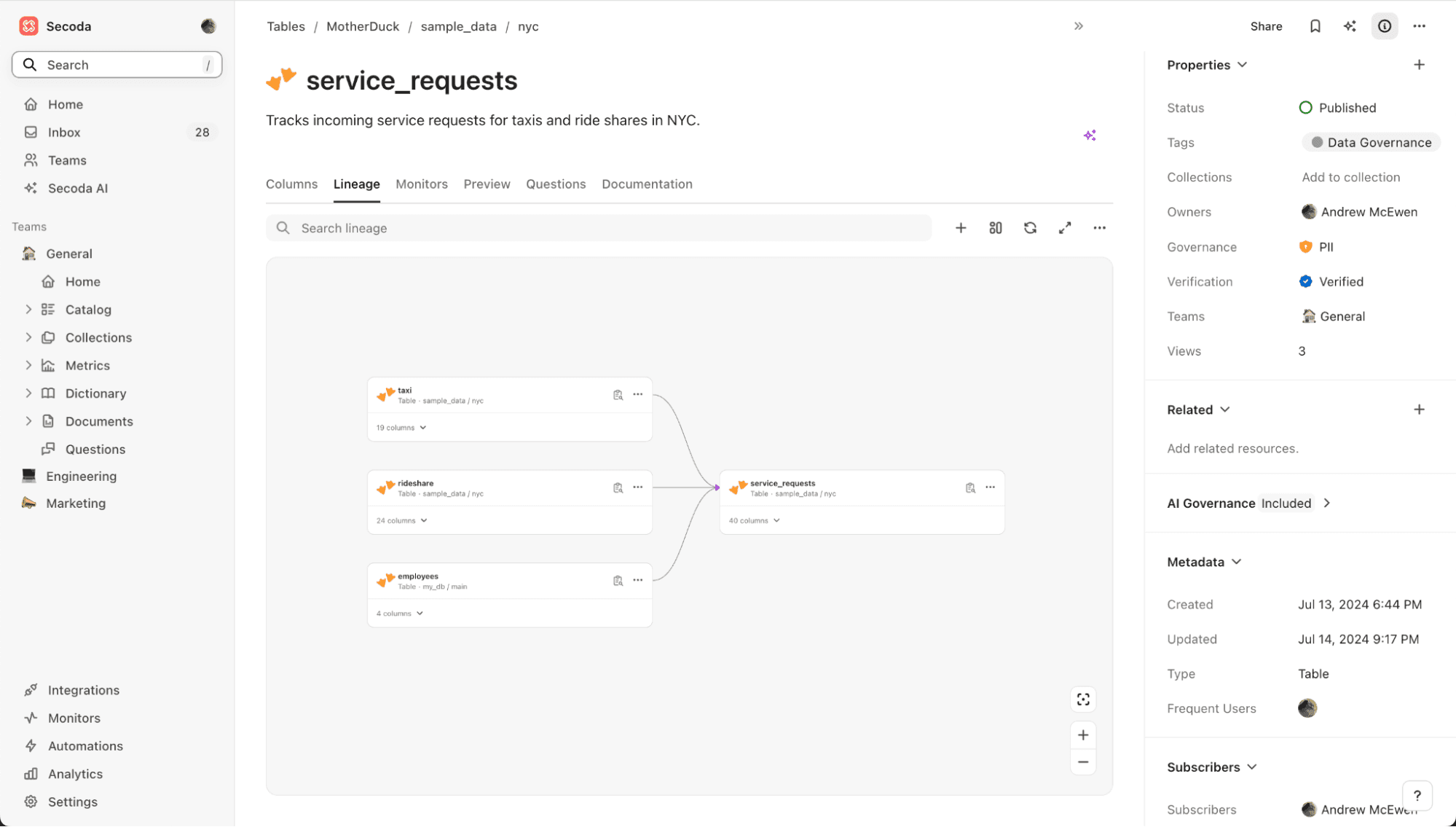
Task: Open taxi node more options
Action: [x=638, y=394]
